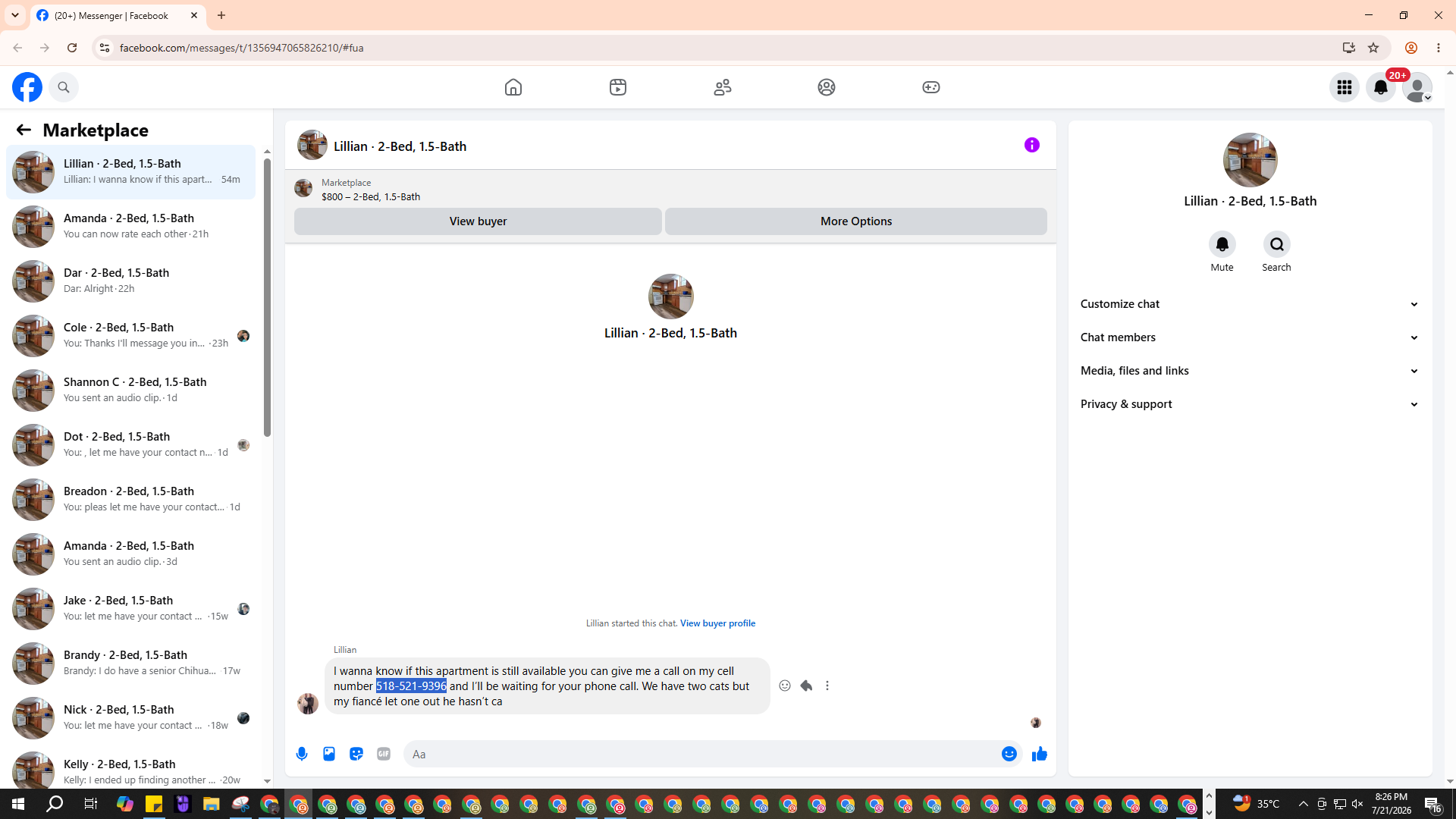Open the chat header title Lillian · 2-Bed
This screenshot has width=1456, height=819.
point(400,146)
